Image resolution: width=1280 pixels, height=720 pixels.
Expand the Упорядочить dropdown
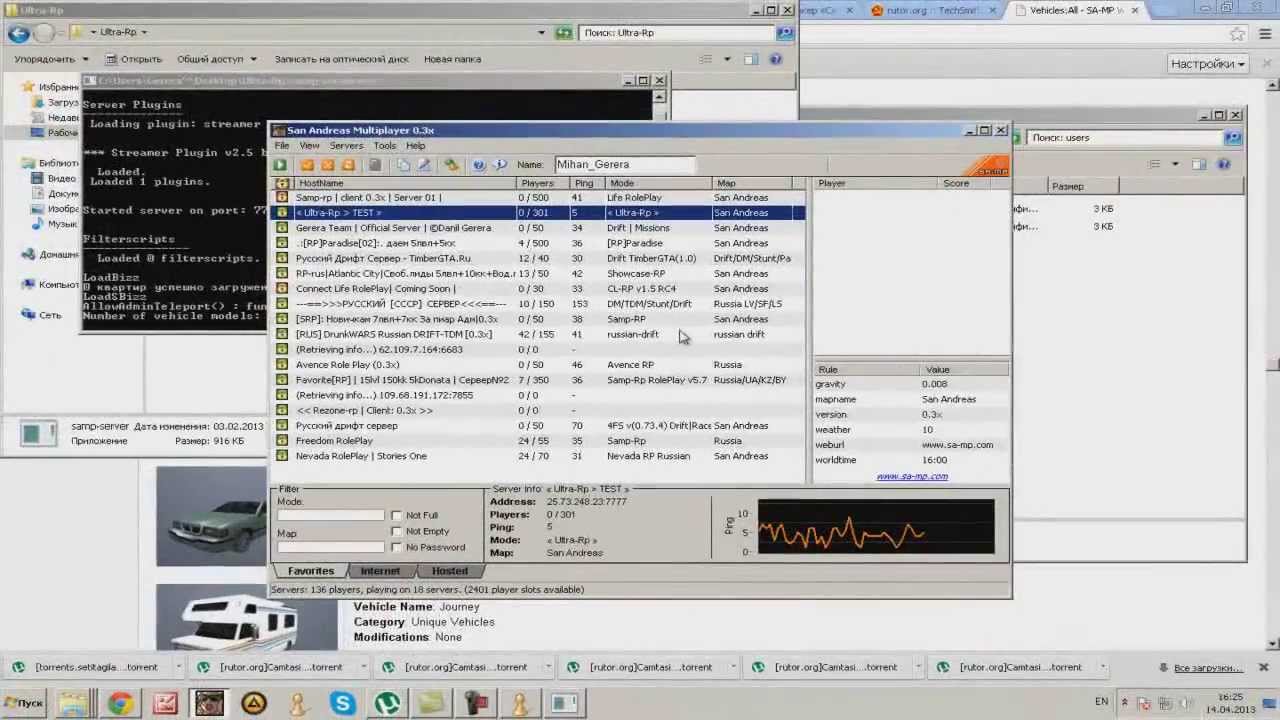(50, 59)
